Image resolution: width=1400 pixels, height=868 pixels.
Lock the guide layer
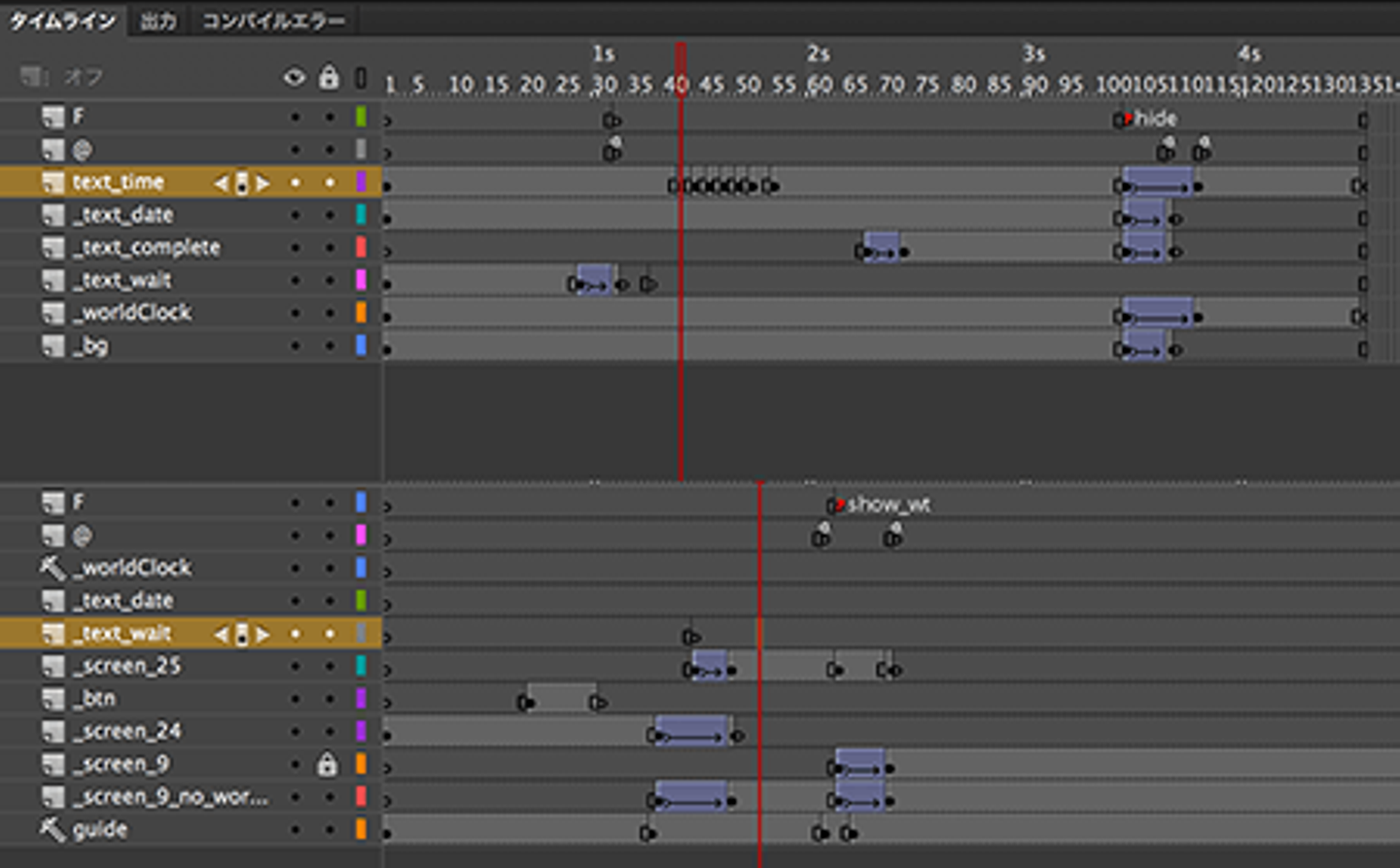point(330,830)
